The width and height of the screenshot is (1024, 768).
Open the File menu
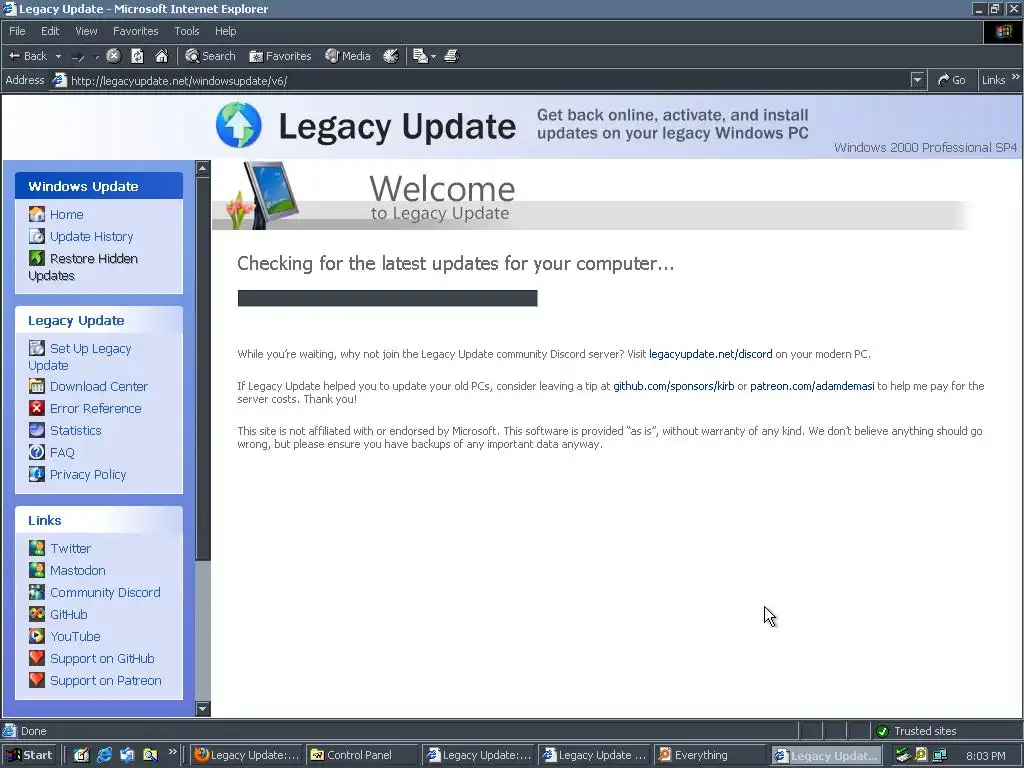[17, 31]
